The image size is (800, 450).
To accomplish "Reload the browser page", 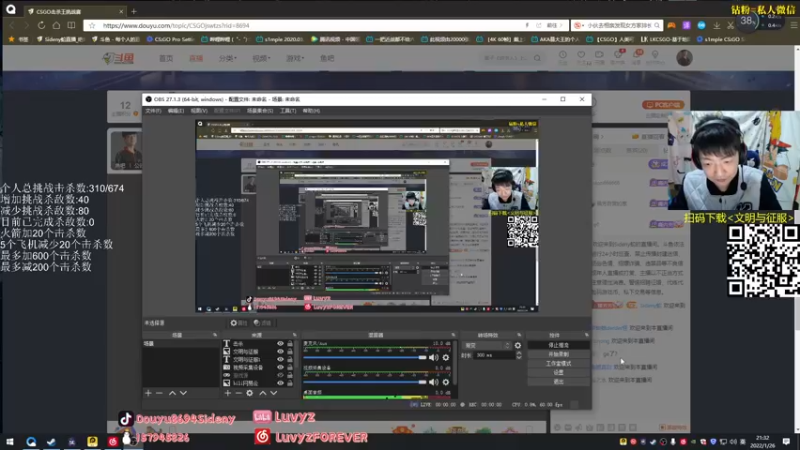I will (x=41, y=26).
